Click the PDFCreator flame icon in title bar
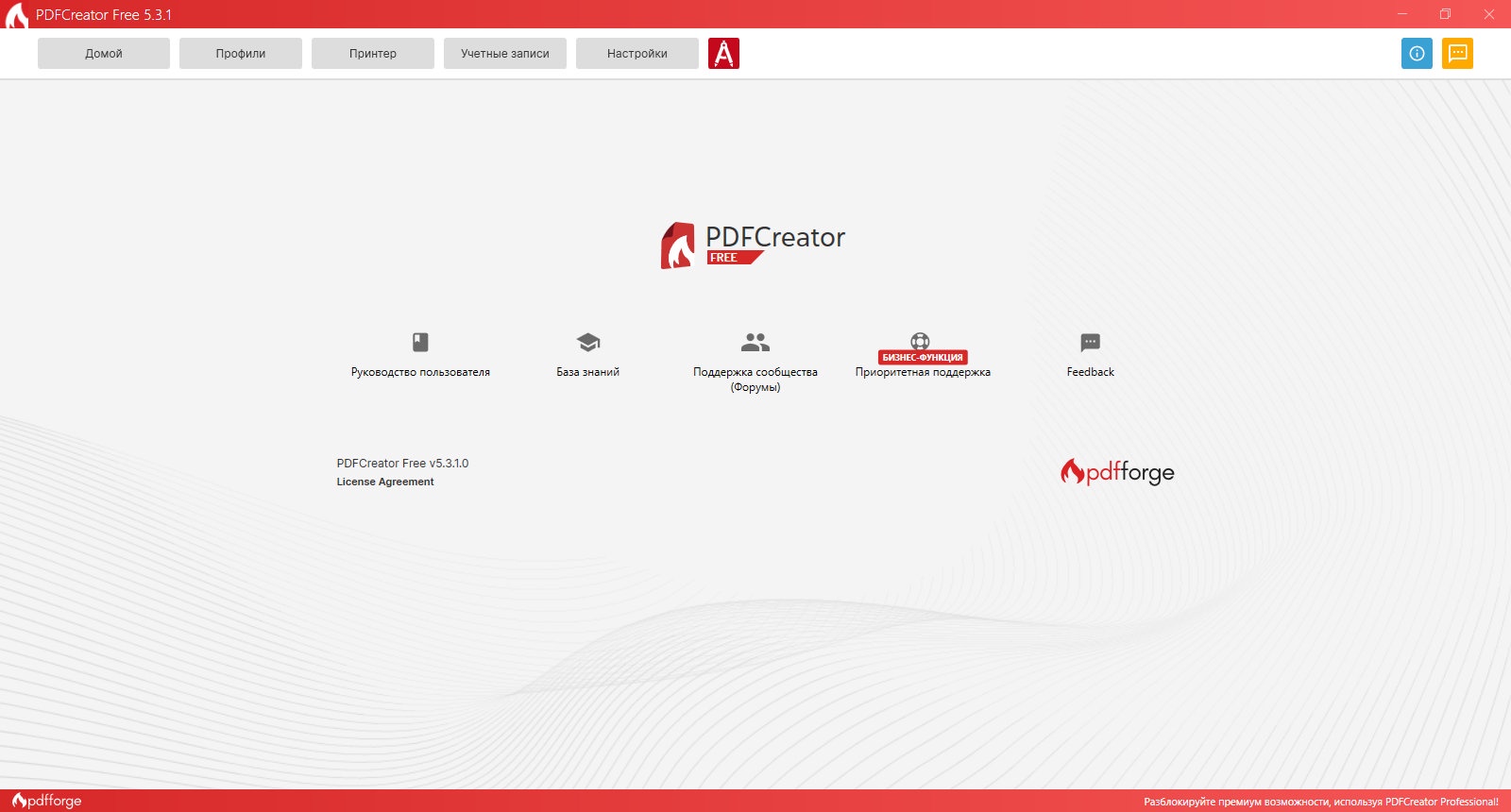The image size is (1511, 812). (x=16, y=15)
